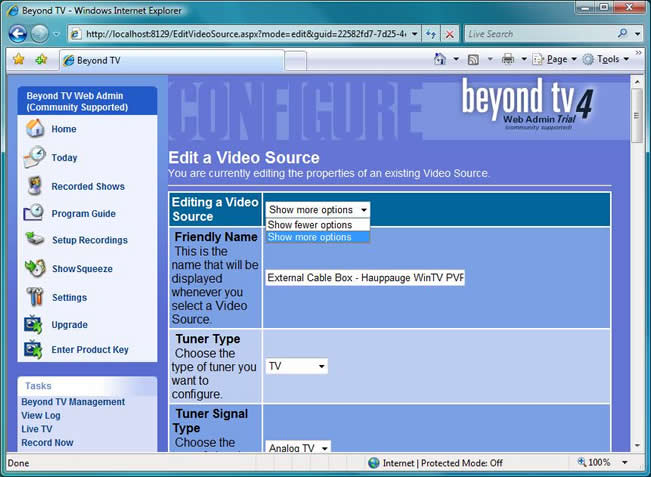The width and height of the screenshot is (651, 477).
Task: Expand the address bar history dropdown
Action: 414,34
